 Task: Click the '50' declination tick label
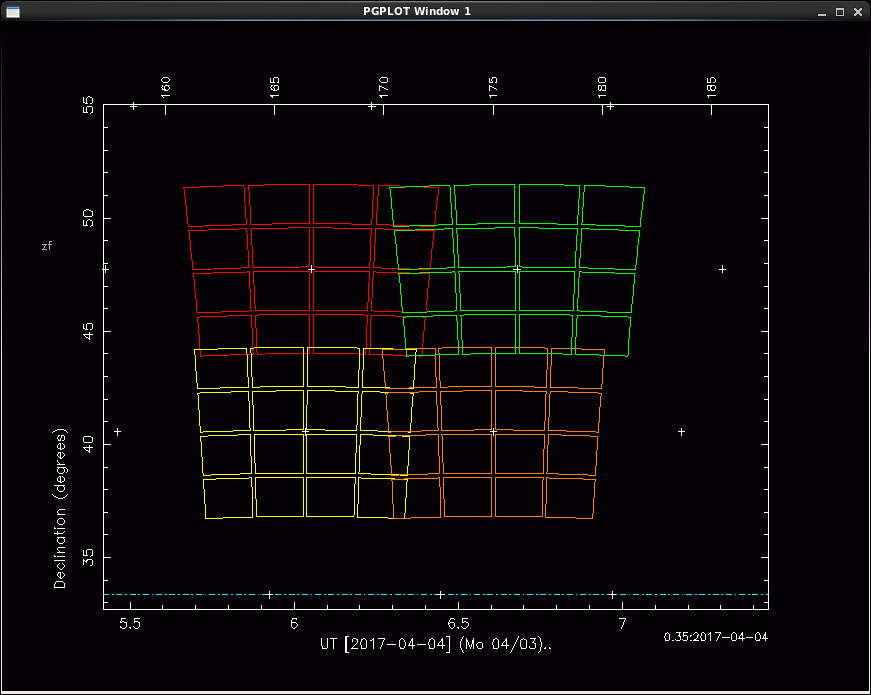(88, 218)
